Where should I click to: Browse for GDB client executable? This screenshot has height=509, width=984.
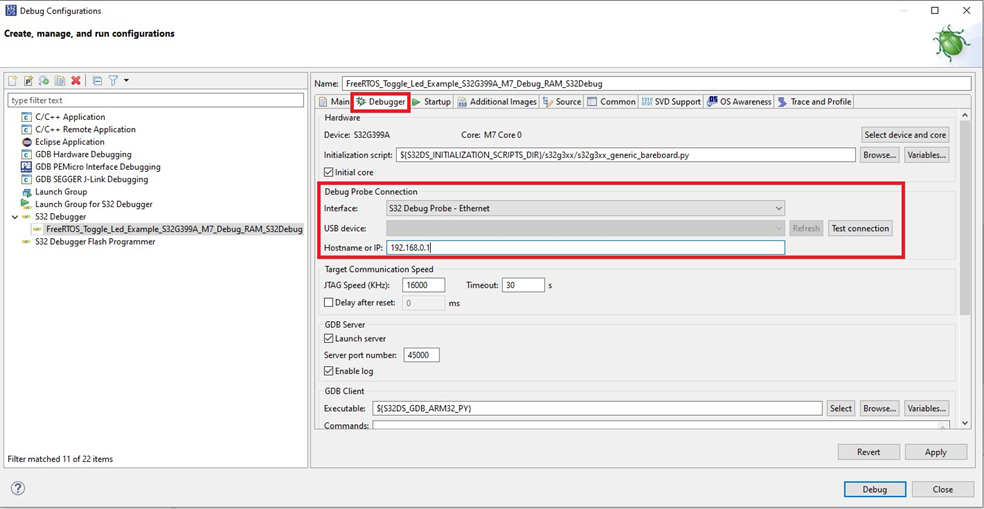point(879,409)
